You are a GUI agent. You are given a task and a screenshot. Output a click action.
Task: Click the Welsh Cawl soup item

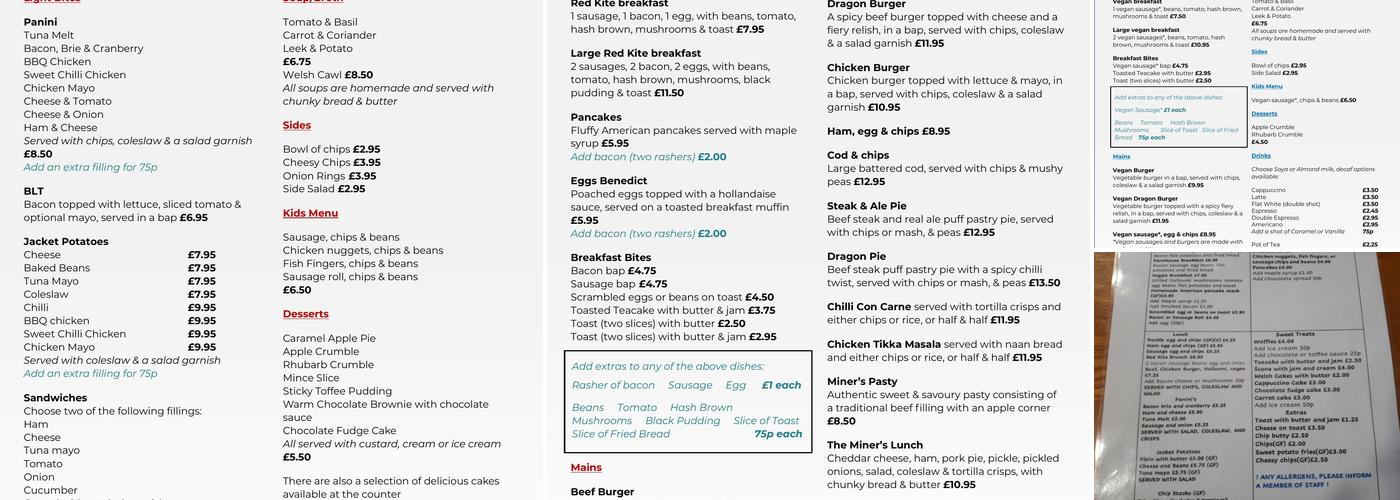point(312,75)
